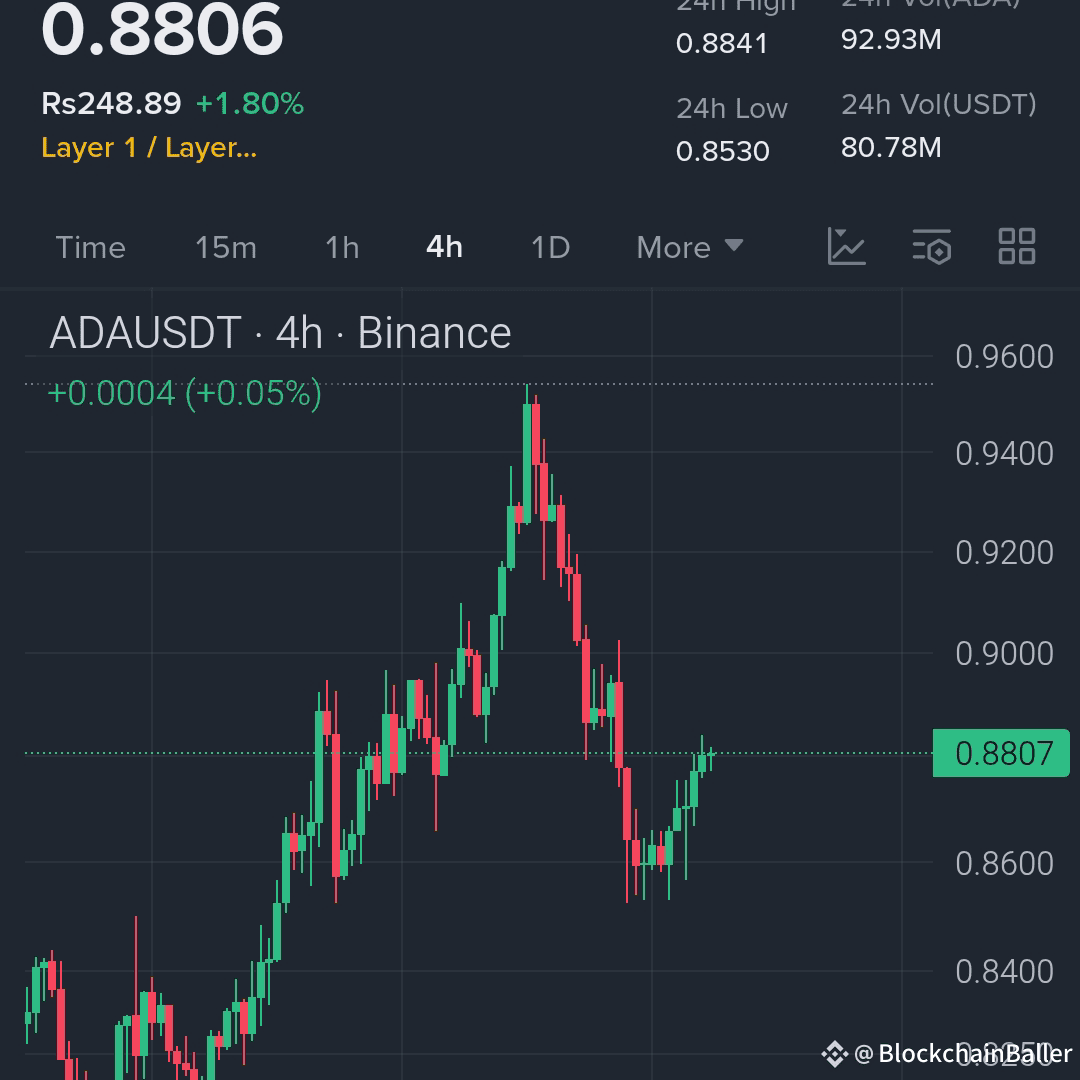This screenshot has height=1080, width=1080.
Task: Click the ADAUSDT · 4h · Binance chart title
Action: 280,333
